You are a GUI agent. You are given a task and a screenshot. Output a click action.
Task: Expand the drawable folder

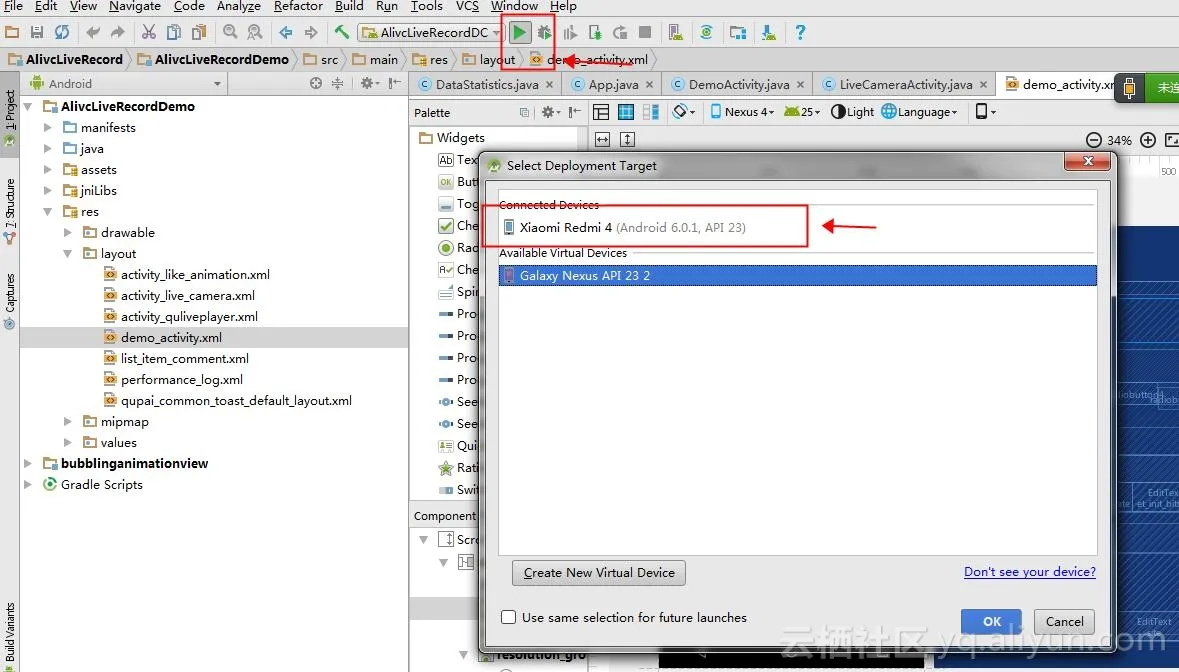click(x=68, y=232)
